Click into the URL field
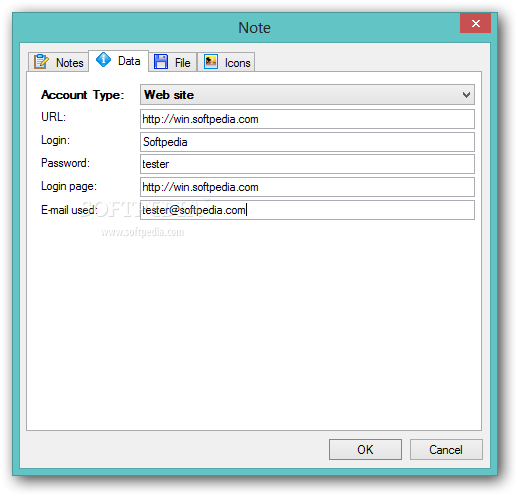 pos(307,119)
